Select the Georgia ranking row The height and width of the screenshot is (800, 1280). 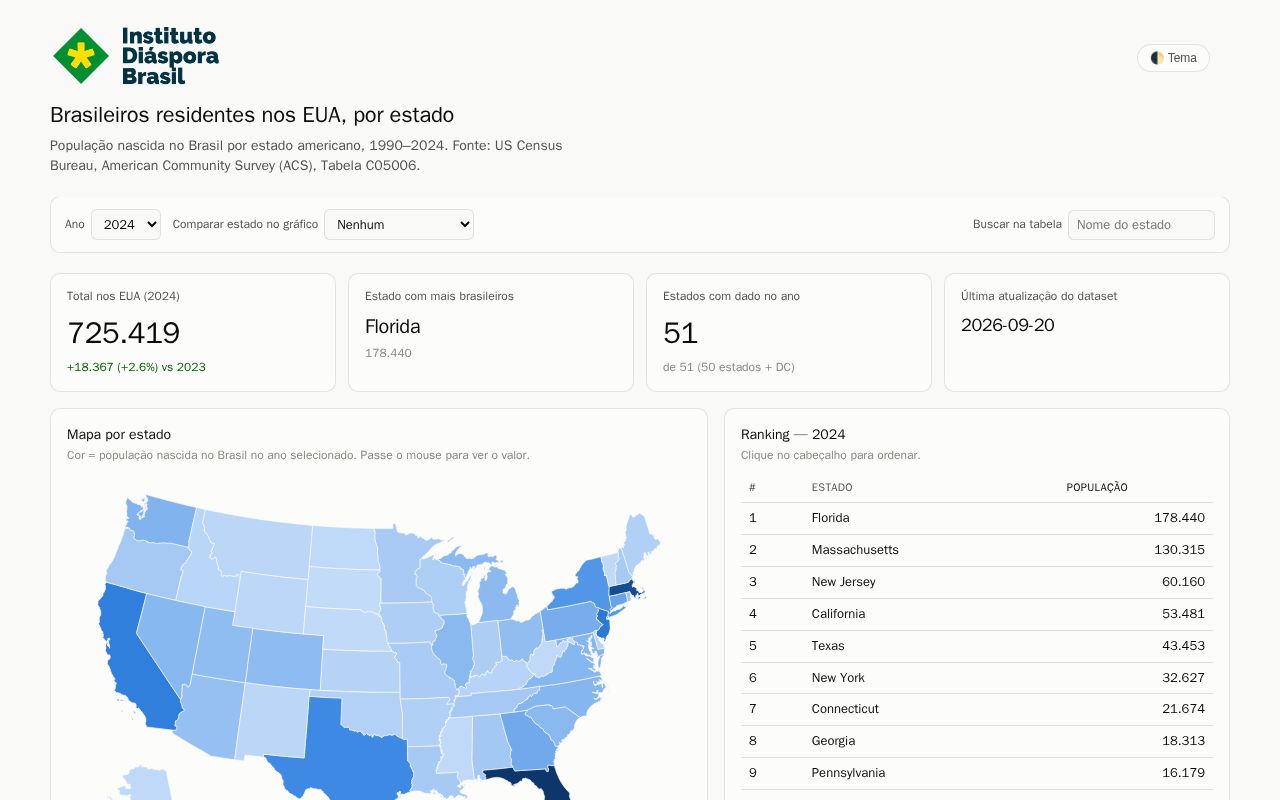tap(977, 741)
